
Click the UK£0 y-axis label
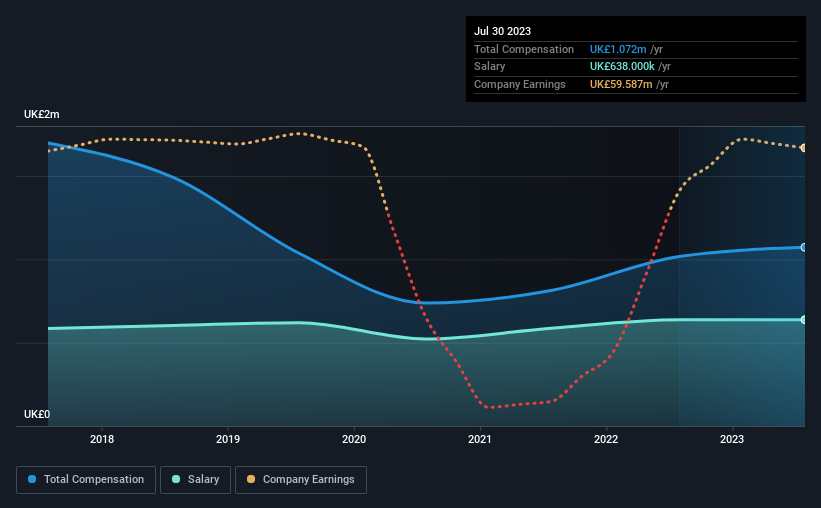37,414
